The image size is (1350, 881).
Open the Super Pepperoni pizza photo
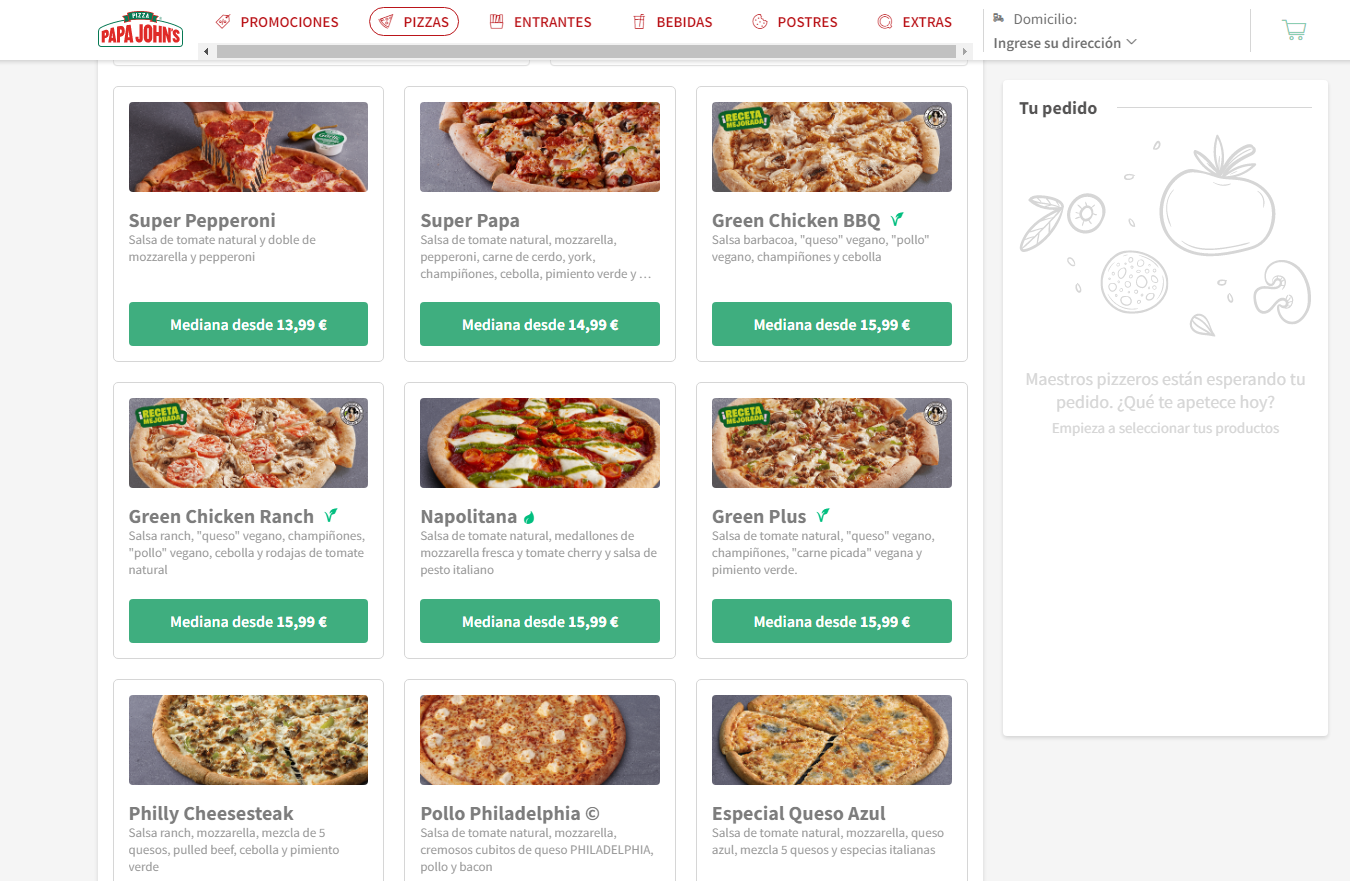click(248, 147)
